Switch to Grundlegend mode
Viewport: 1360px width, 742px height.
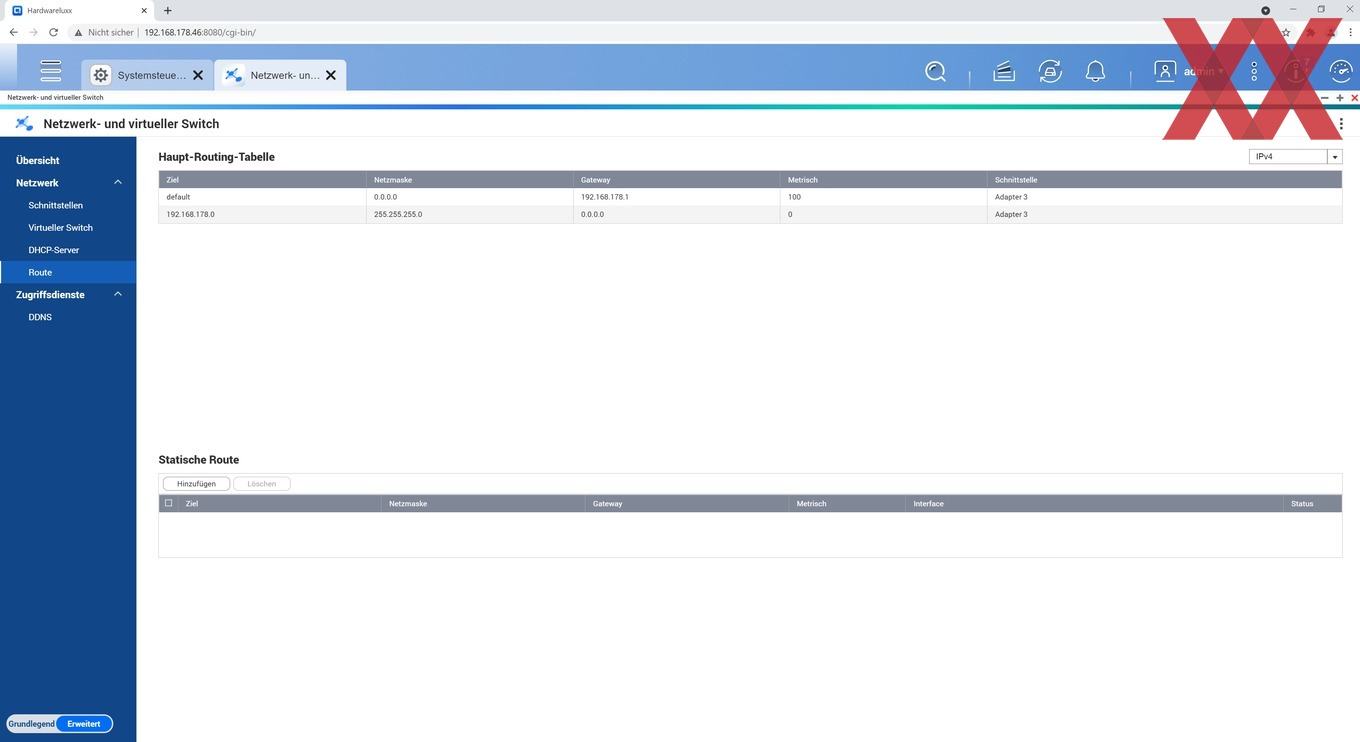(x=31, y=724)
